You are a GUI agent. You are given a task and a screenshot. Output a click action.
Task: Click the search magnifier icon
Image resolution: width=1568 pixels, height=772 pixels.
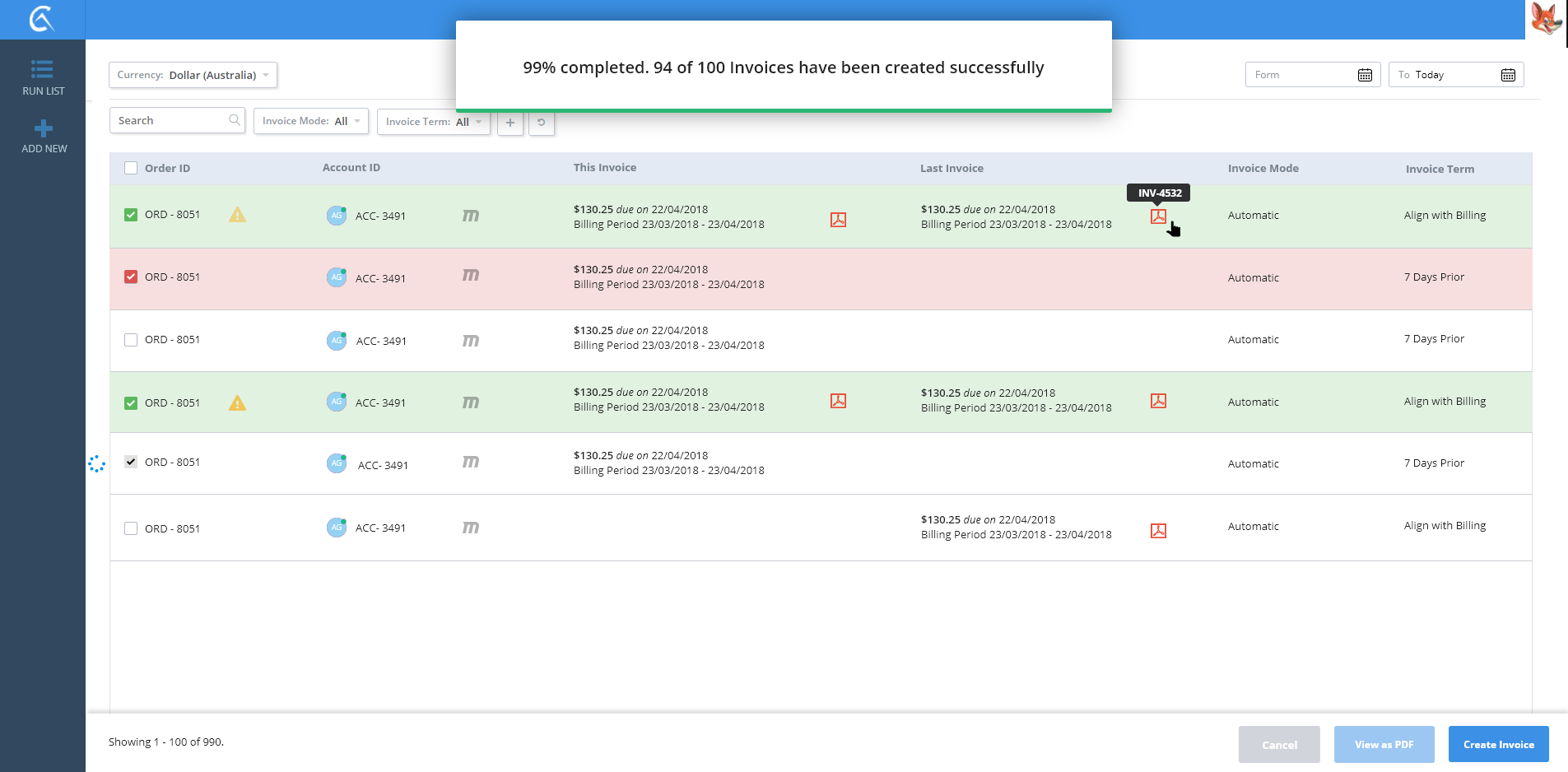235,120
